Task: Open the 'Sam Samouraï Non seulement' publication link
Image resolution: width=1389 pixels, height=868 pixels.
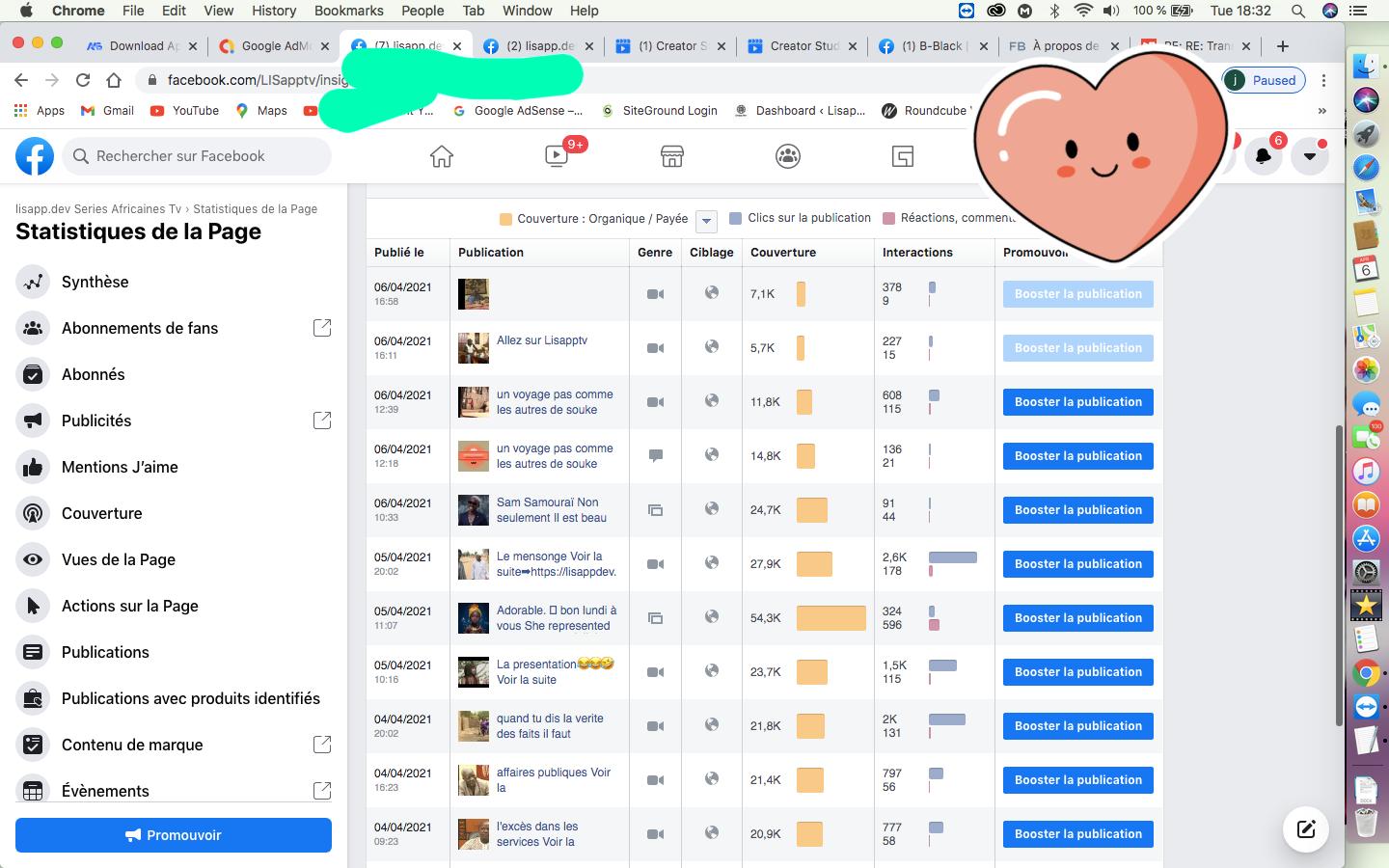Action: [552, 510]
